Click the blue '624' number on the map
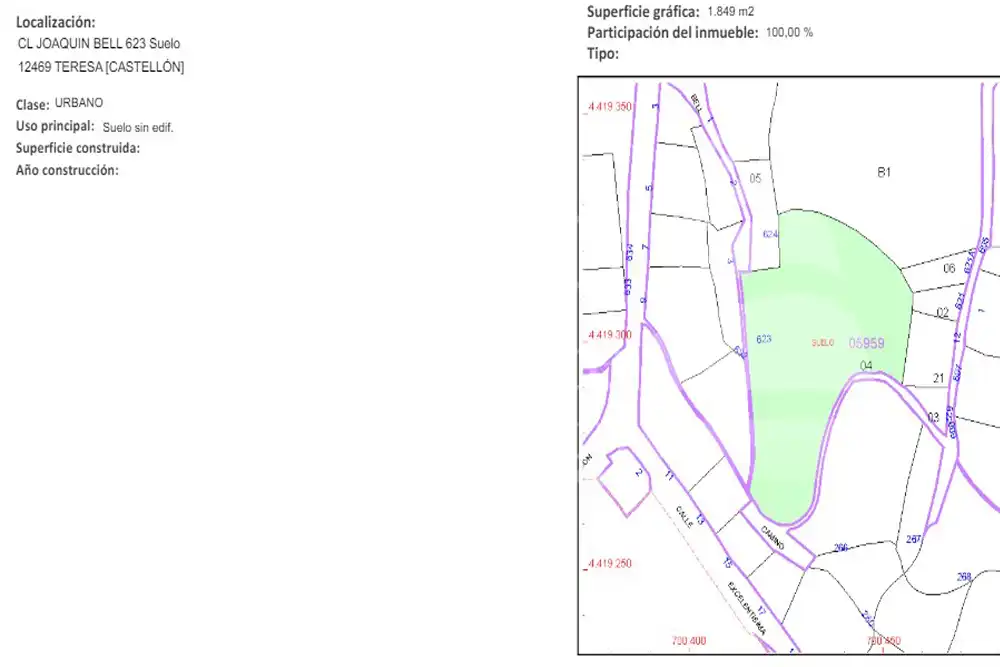Screen dimensions: 1000x667 coord(770,234)
